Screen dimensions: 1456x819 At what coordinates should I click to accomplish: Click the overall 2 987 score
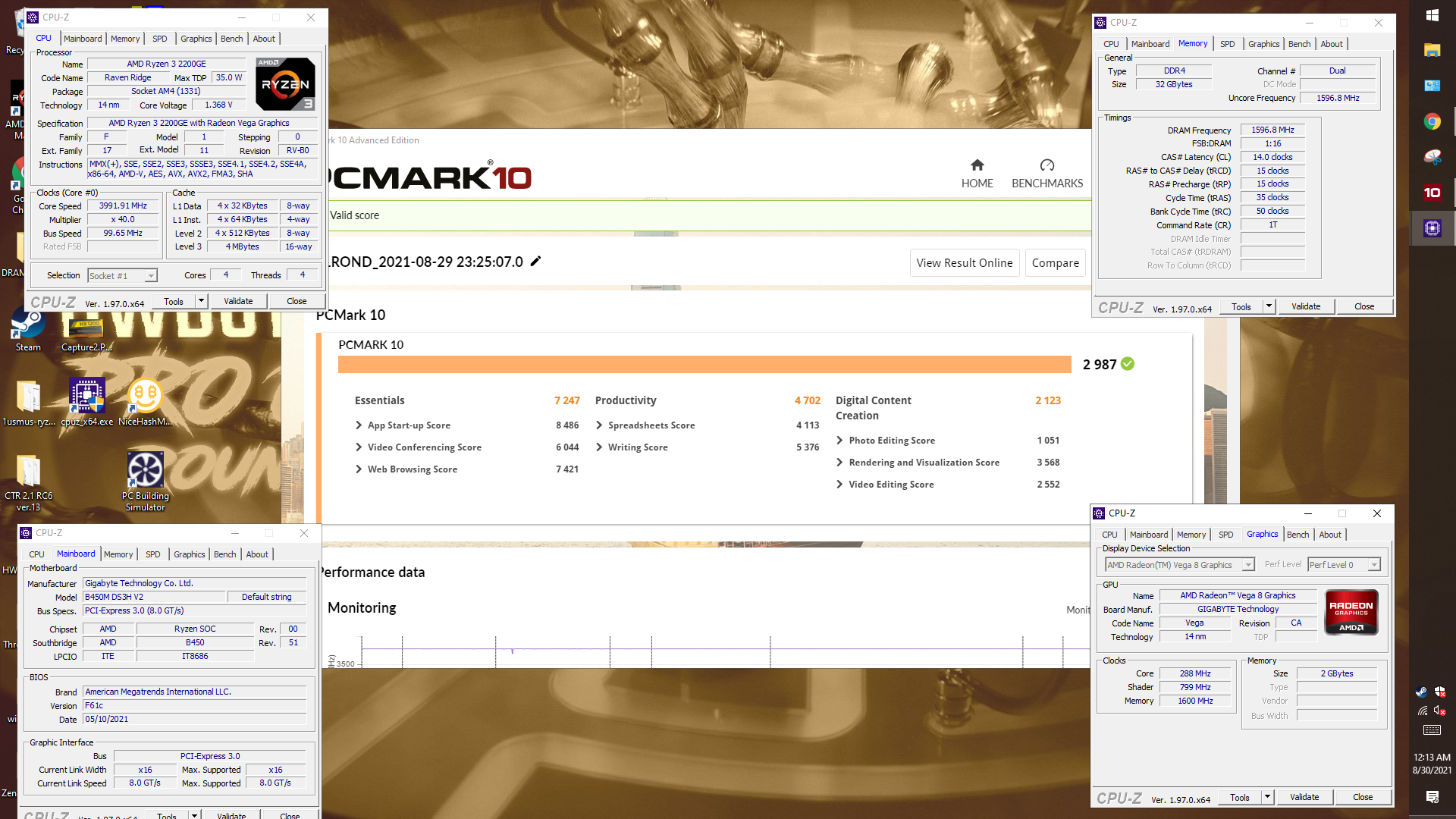point(1100,365)
